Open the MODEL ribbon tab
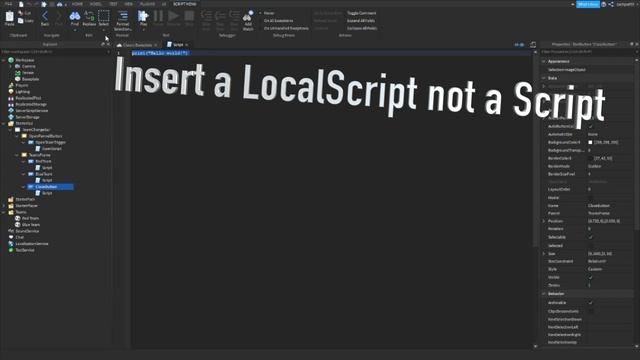This screenshot has height=360, width=640. [x=96, y=4]
